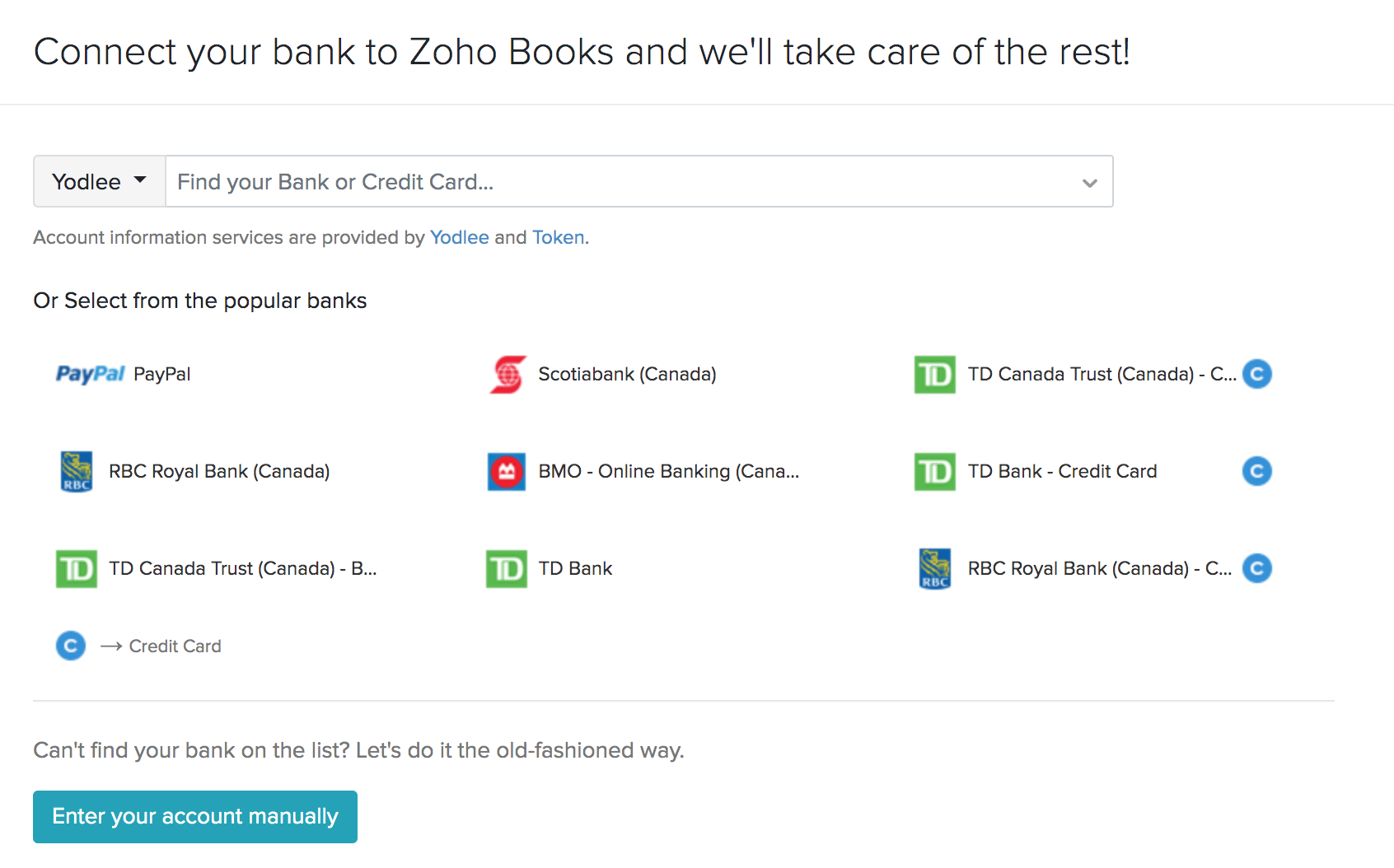Click the BMO Online Banking logo
The width and height of the screenshot is (1394, 868).
(506, 472)
